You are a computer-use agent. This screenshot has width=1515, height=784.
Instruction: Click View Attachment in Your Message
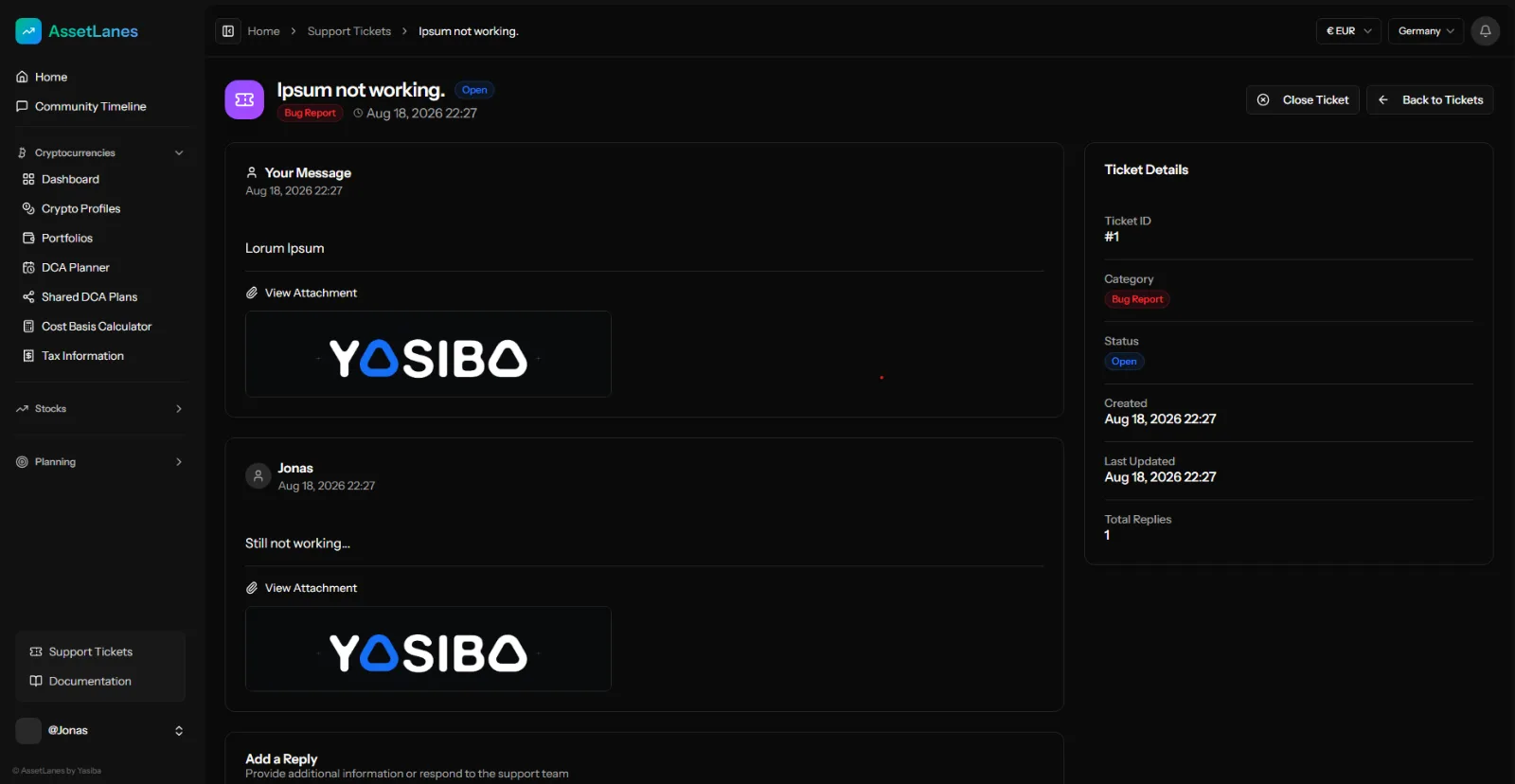coord(311,293)
